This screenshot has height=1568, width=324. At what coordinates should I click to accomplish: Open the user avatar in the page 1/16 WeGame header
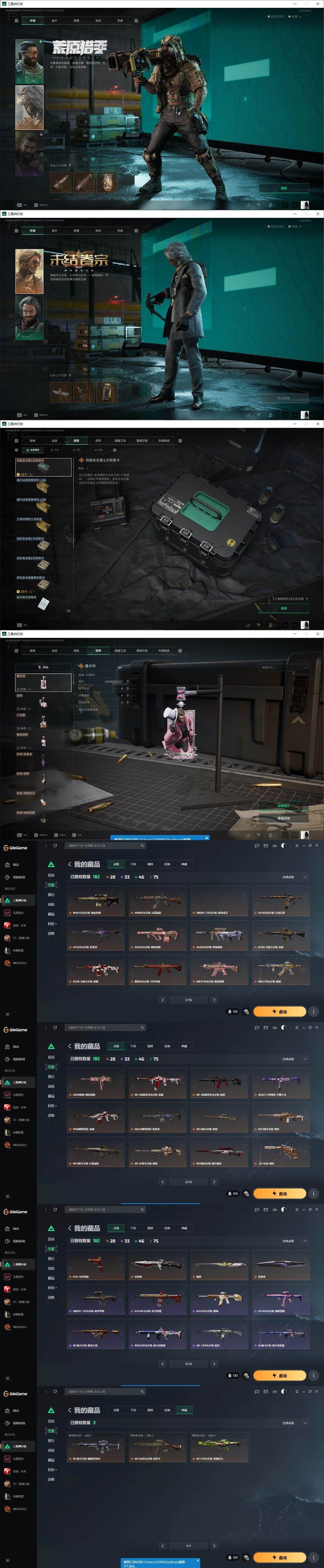[283, 845]
